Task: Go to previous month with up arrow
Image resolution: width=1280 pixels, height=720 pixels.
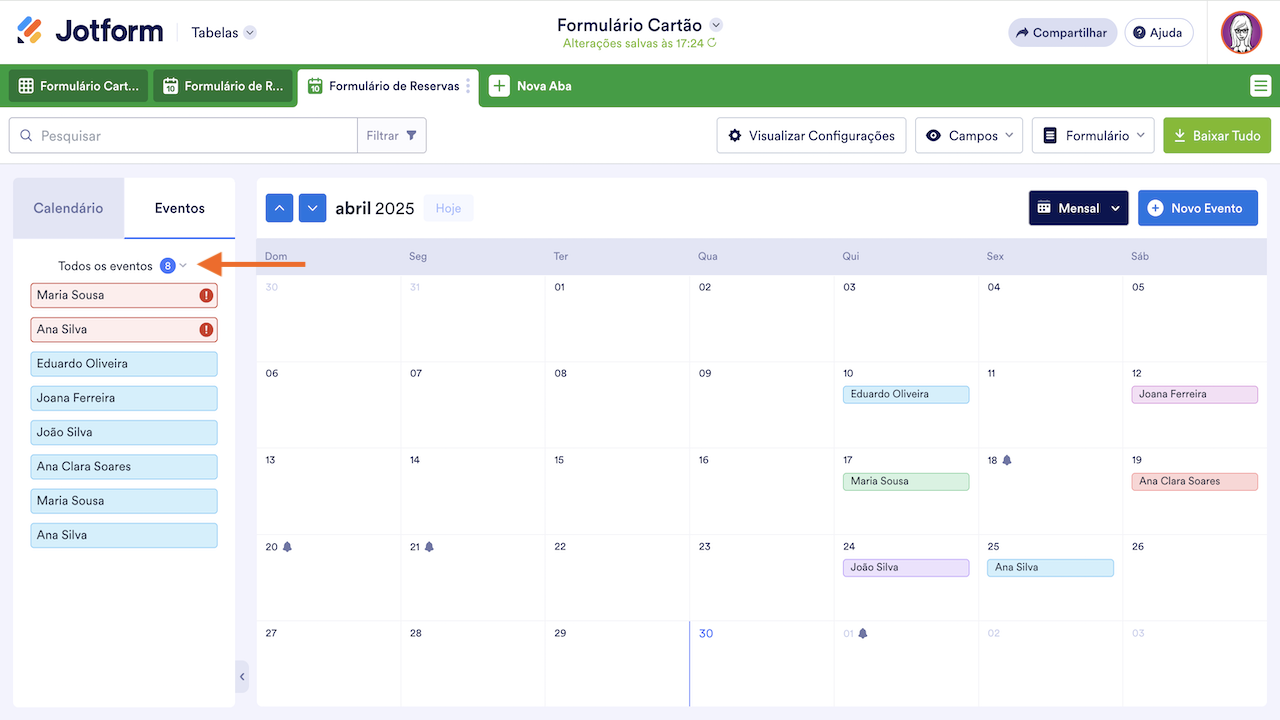Action: [279, 208]
